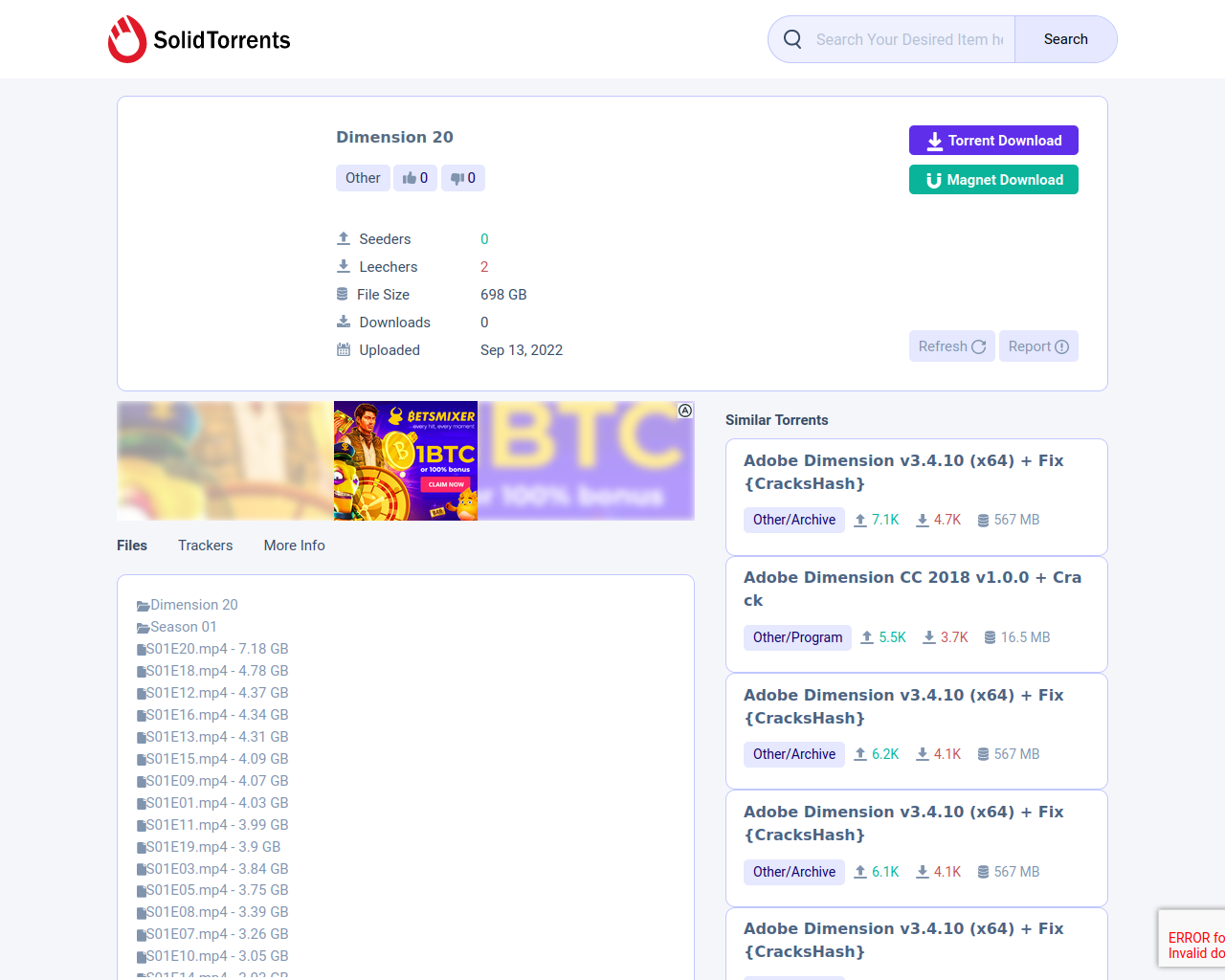Select file S01E07.mp4 - 3.26 GB
The image size is (1225, 980).
217,934
